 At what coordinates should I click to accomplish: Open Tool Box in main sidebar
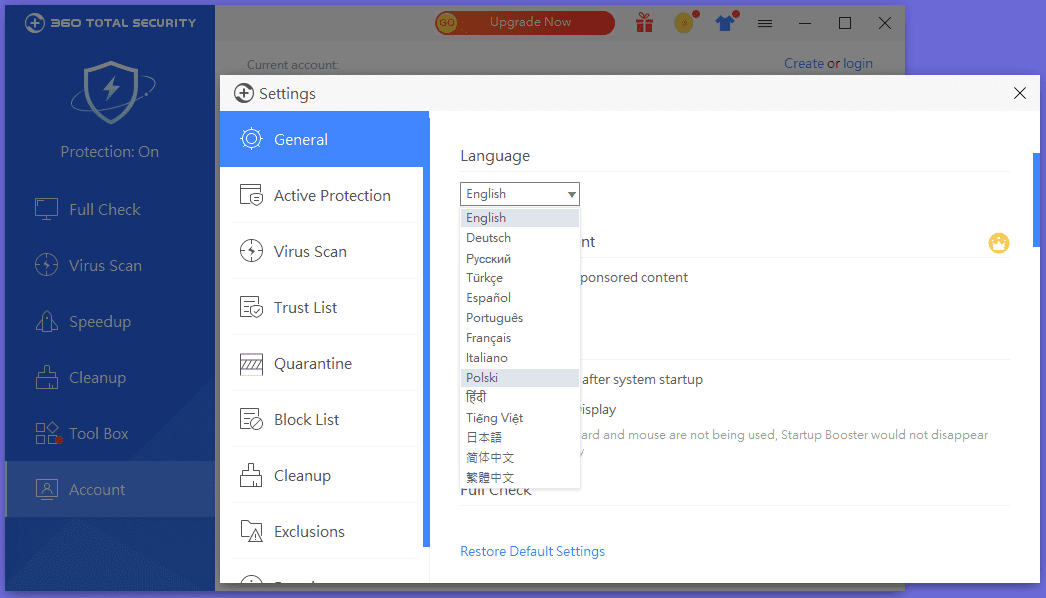[110, 434]
